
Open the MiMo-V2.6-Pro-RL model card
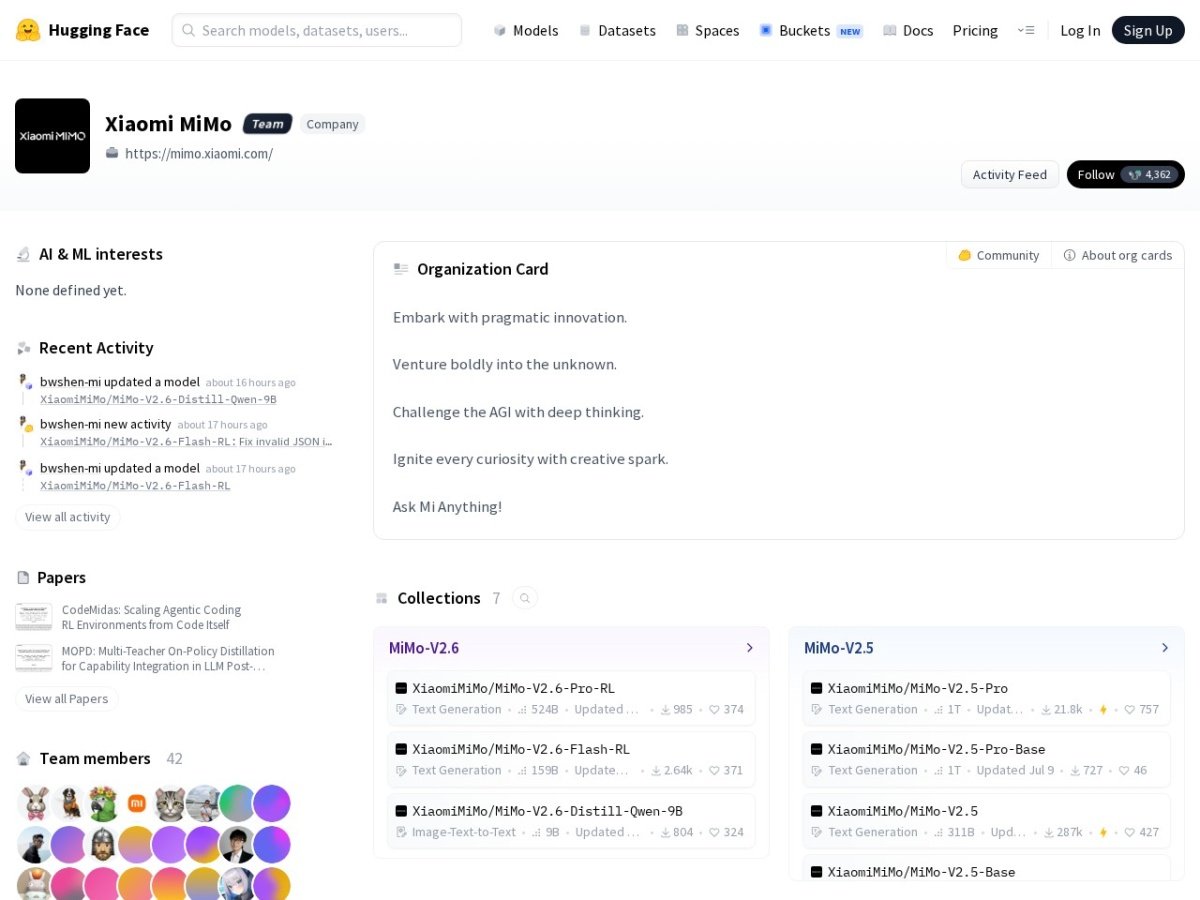[571, 698]
